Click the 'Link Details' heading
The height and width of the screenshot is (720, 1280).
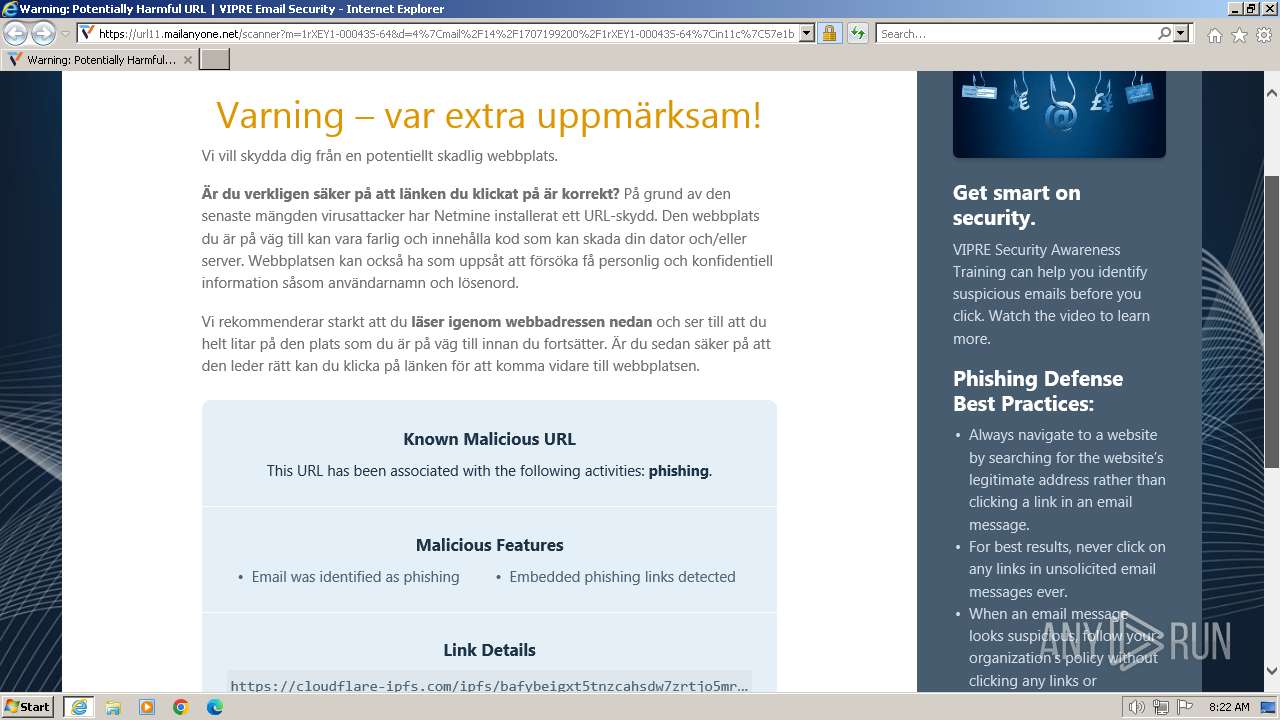pos(489,650)
